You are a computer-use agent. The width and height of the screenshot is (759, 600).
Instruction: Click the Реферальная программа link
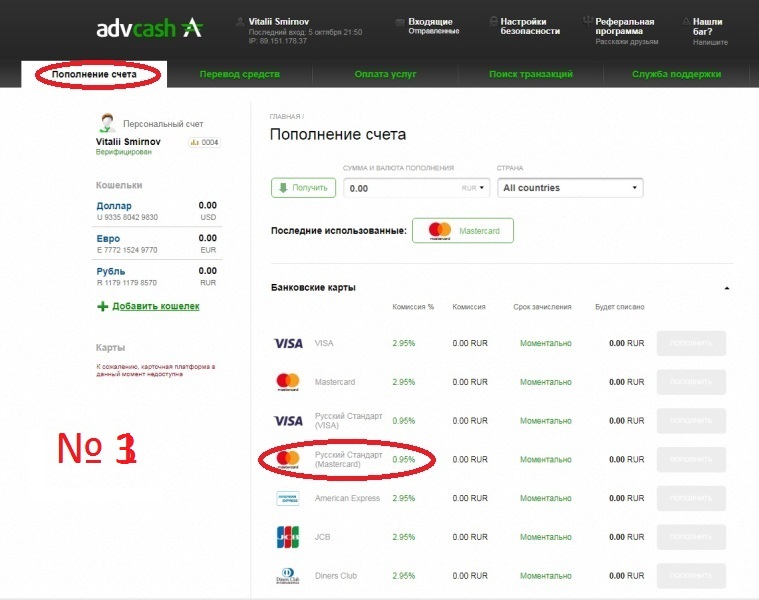click(x=624, y=26)
